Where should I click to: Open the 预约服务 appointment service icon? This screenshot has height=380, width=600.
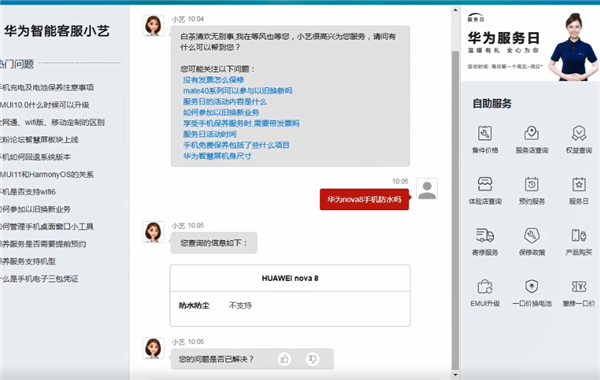[x=532, y=184]
